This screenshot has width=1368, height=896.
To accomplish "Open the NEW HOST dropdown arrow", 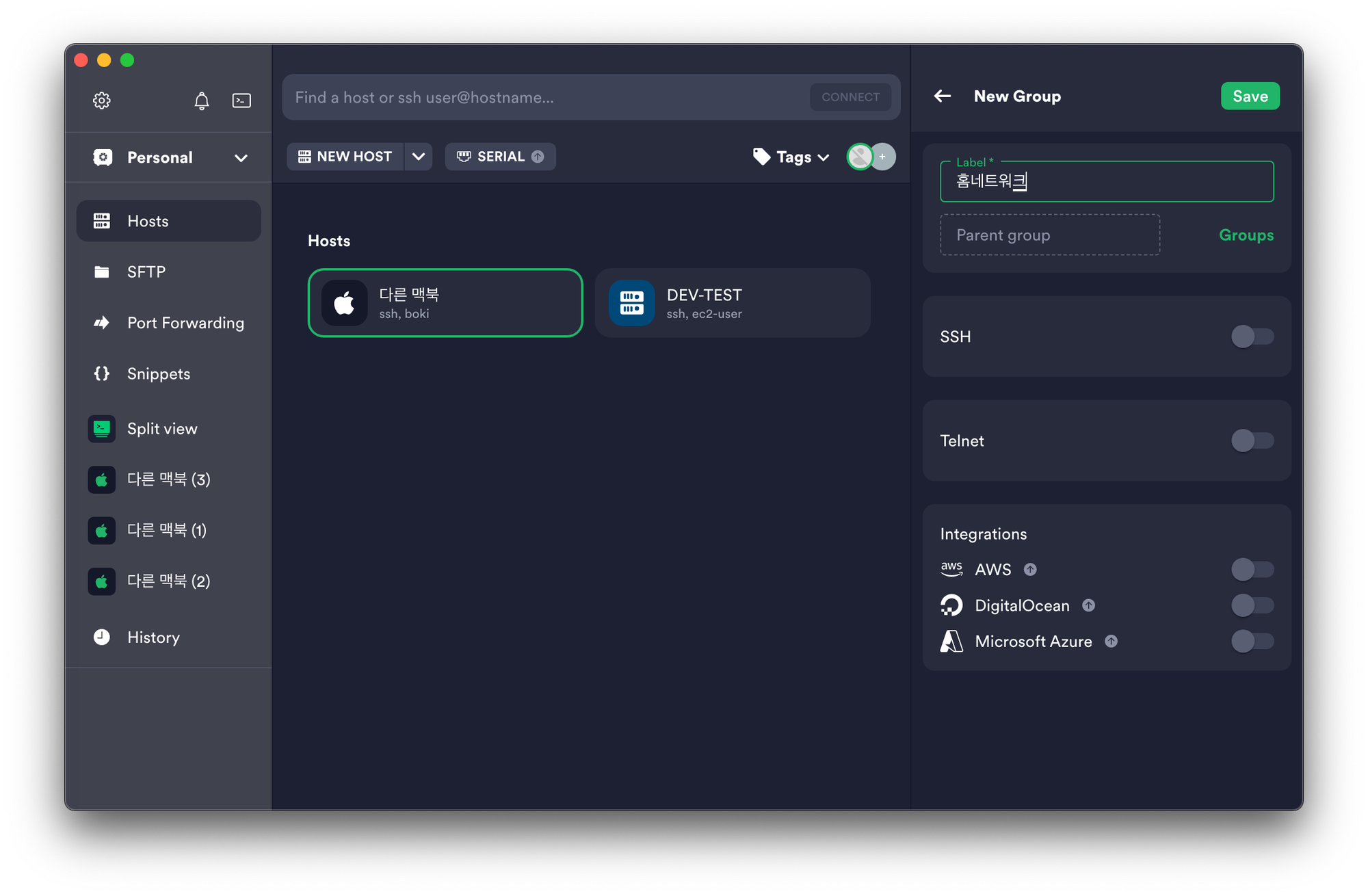I will tap(419, 157).
